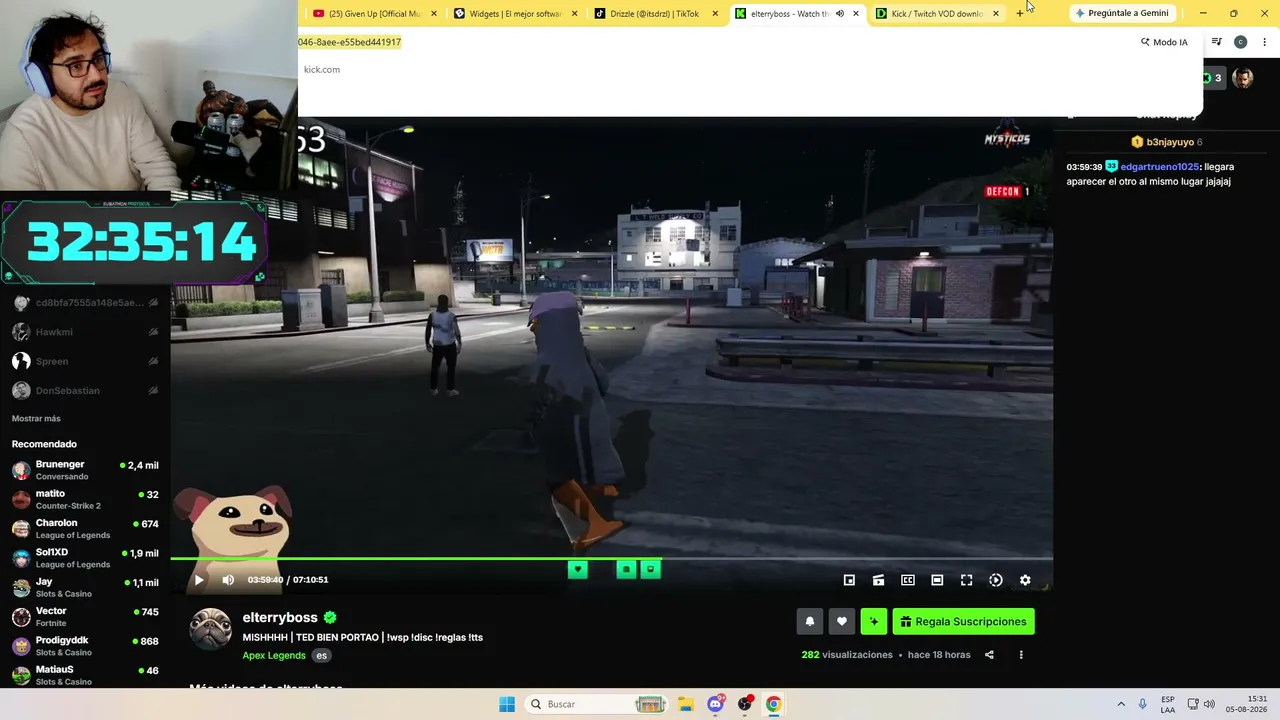The width and height of the screenshot is (1280, 720).
Task: Click the green sparkle button
Action: pyautogui.click(x=874, y=622)
